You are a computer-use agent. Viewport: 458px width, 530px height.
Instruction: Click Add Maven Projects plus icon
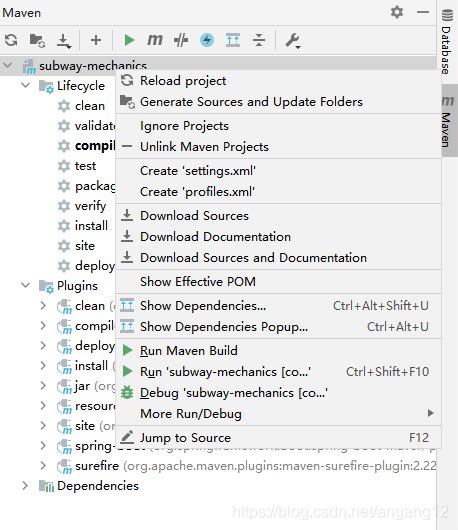point(96,40)
